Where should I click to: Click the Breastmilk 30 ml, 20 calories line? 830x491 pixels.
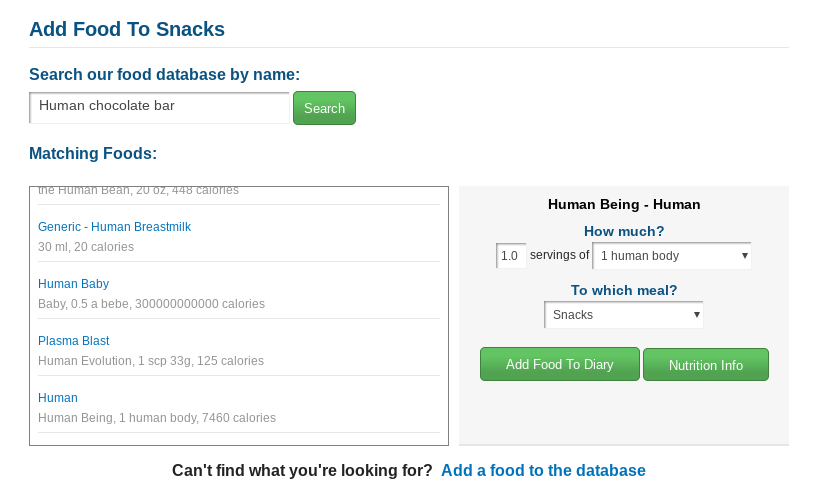coord(86,247)
